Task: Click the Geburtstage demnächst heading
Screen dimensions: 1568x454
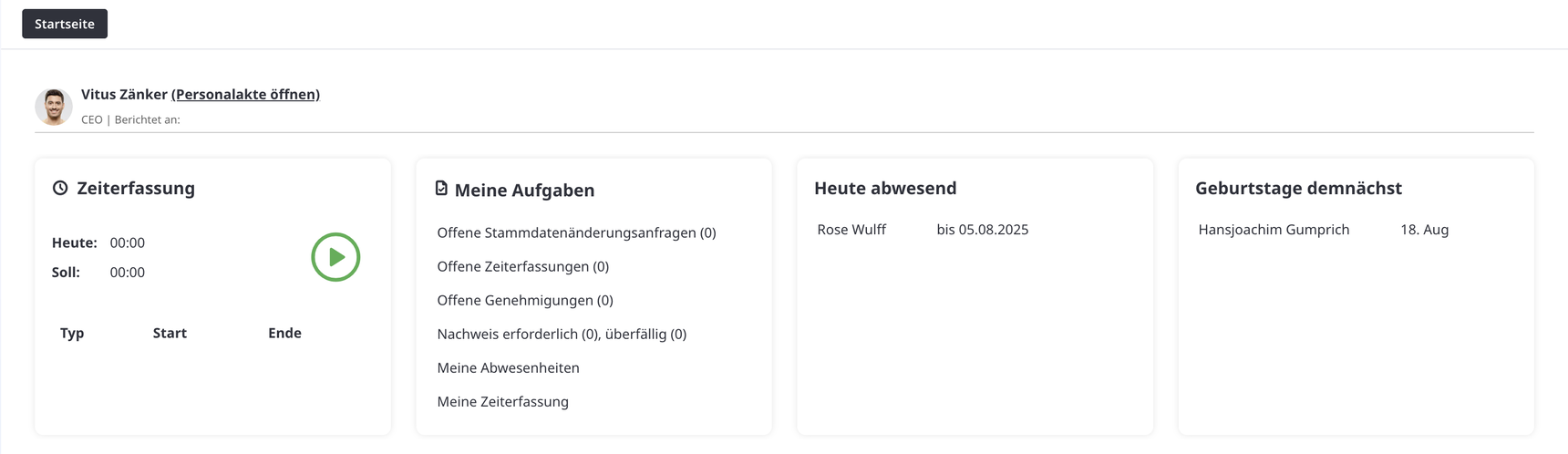Action: pos(1298,188)
